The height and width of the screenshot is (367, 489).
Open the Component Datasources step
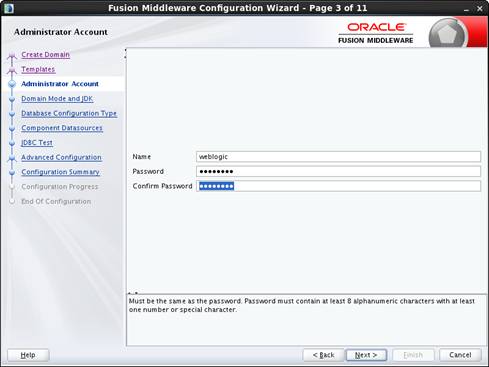pyautogui.click(x=62, y=128)
